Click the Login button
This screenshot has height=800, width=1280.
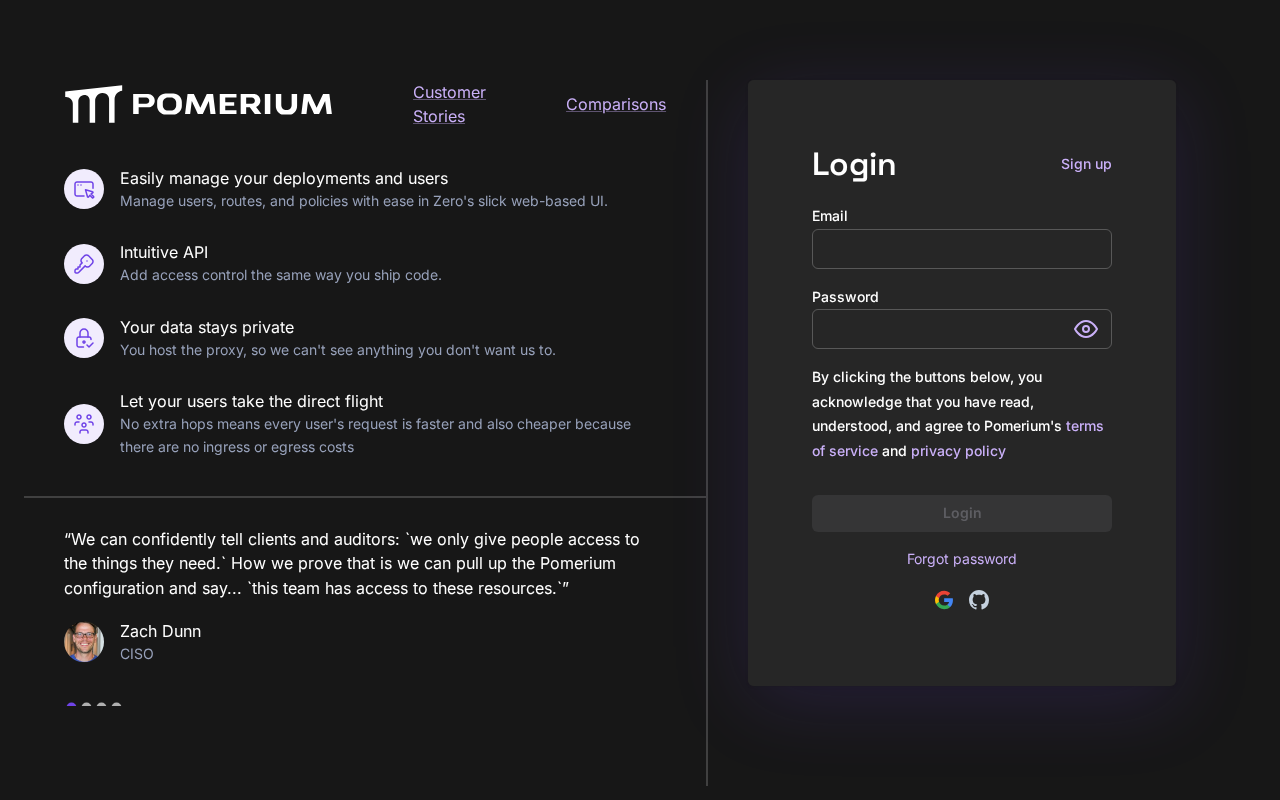962,513
